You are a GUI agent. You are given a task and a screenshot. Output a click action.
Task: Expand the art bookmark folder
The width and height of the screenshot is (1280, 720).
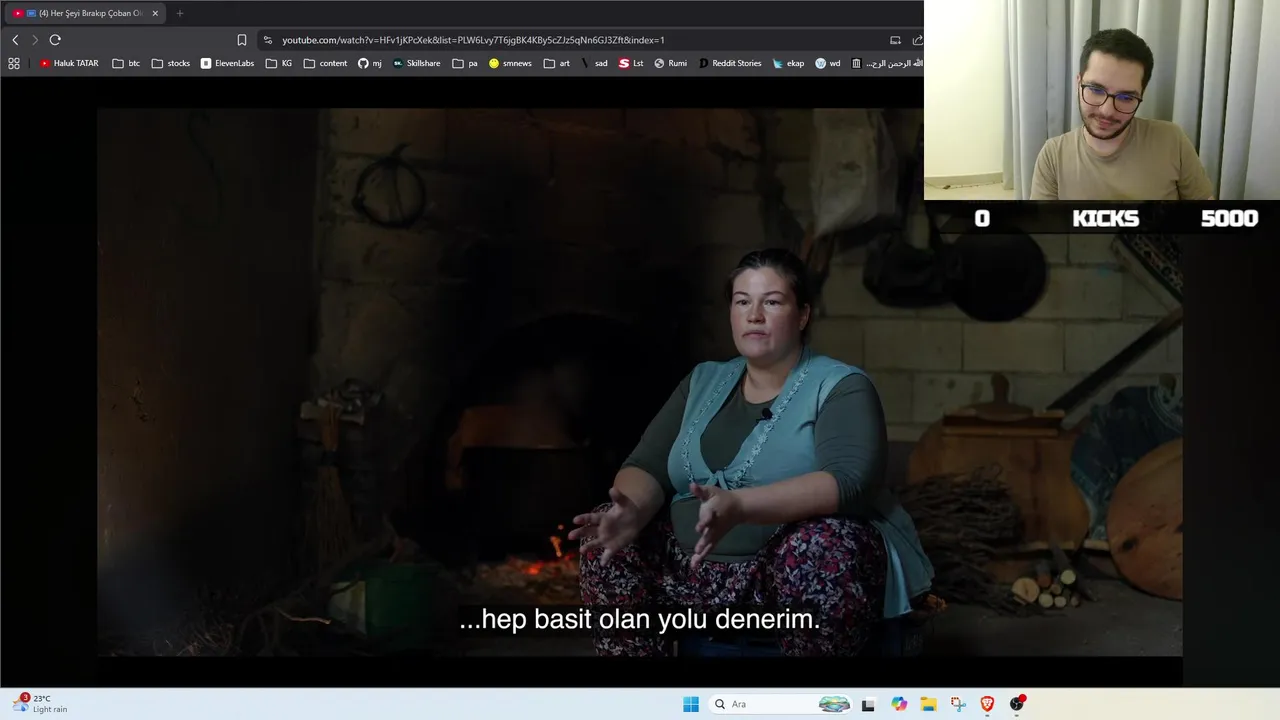pos(557,63)
